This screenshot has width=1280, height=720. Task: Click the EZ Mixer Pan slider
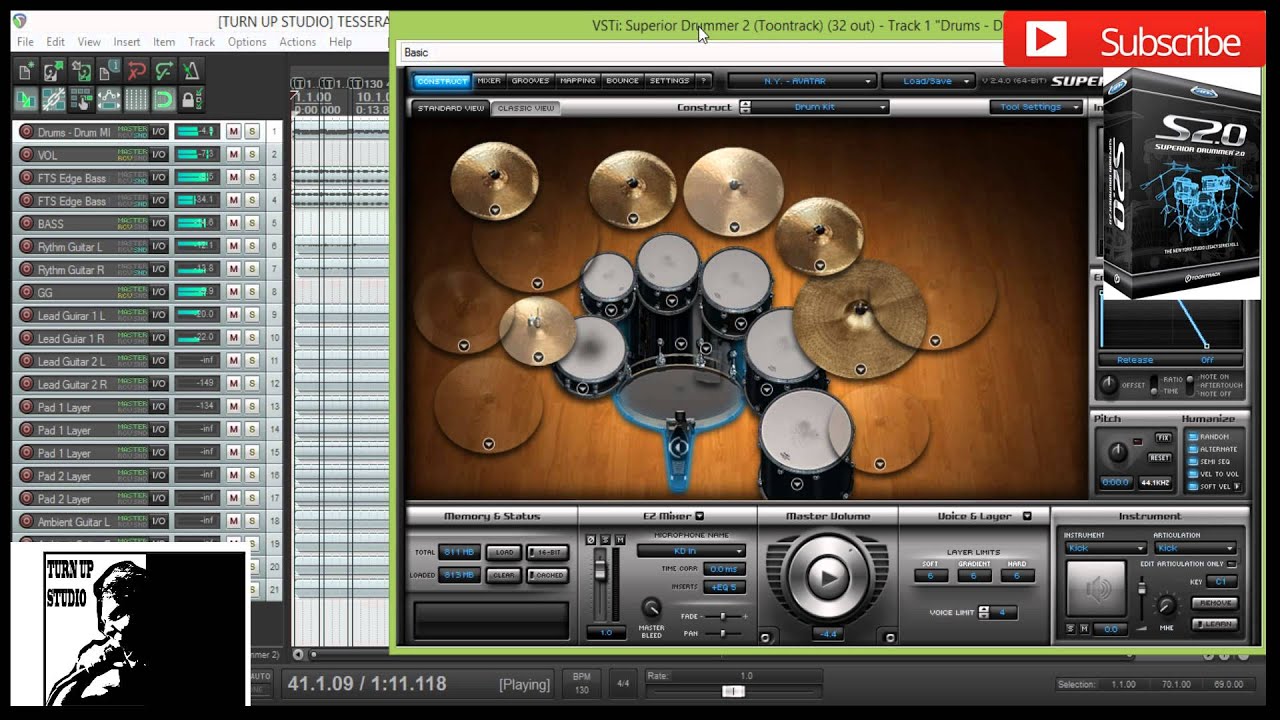tap(723, 633)
